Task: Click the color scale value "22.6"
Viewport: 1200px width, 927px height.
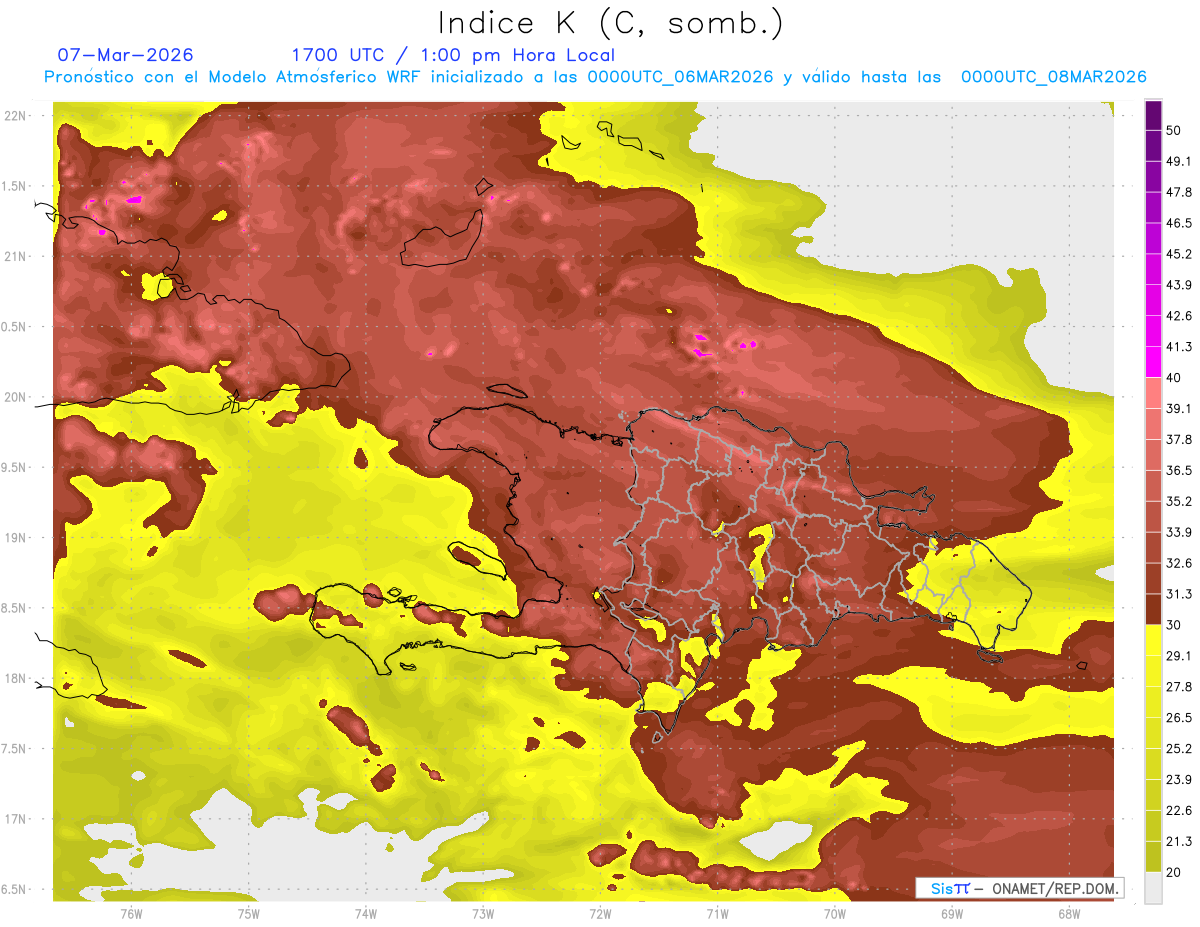Action: [1179, 810]
